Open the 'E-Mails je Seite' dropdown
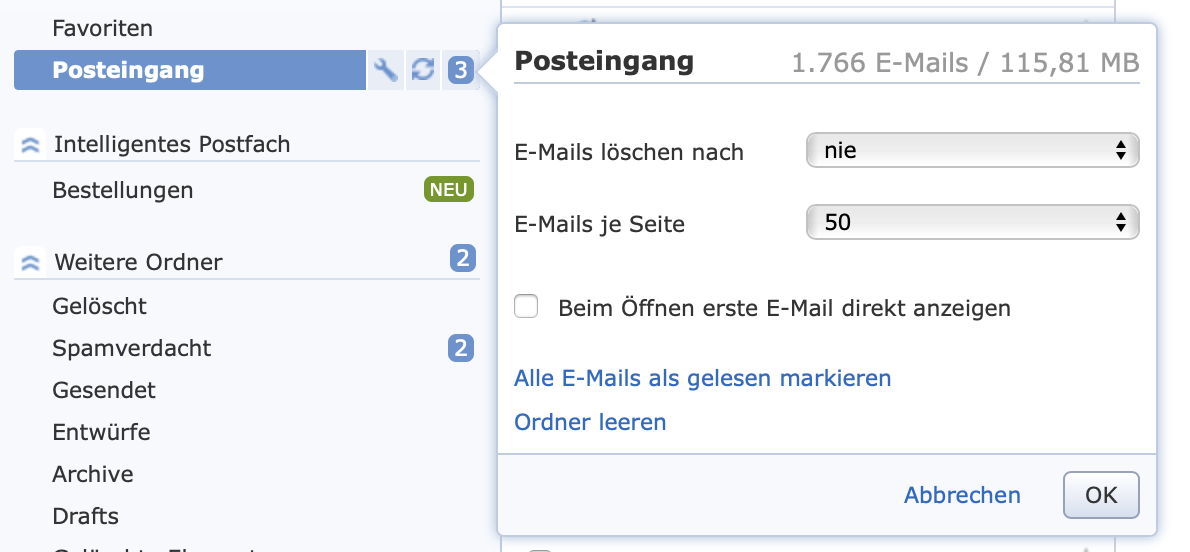The width and height of the screenshot is (1190, 552). (972, 223)
